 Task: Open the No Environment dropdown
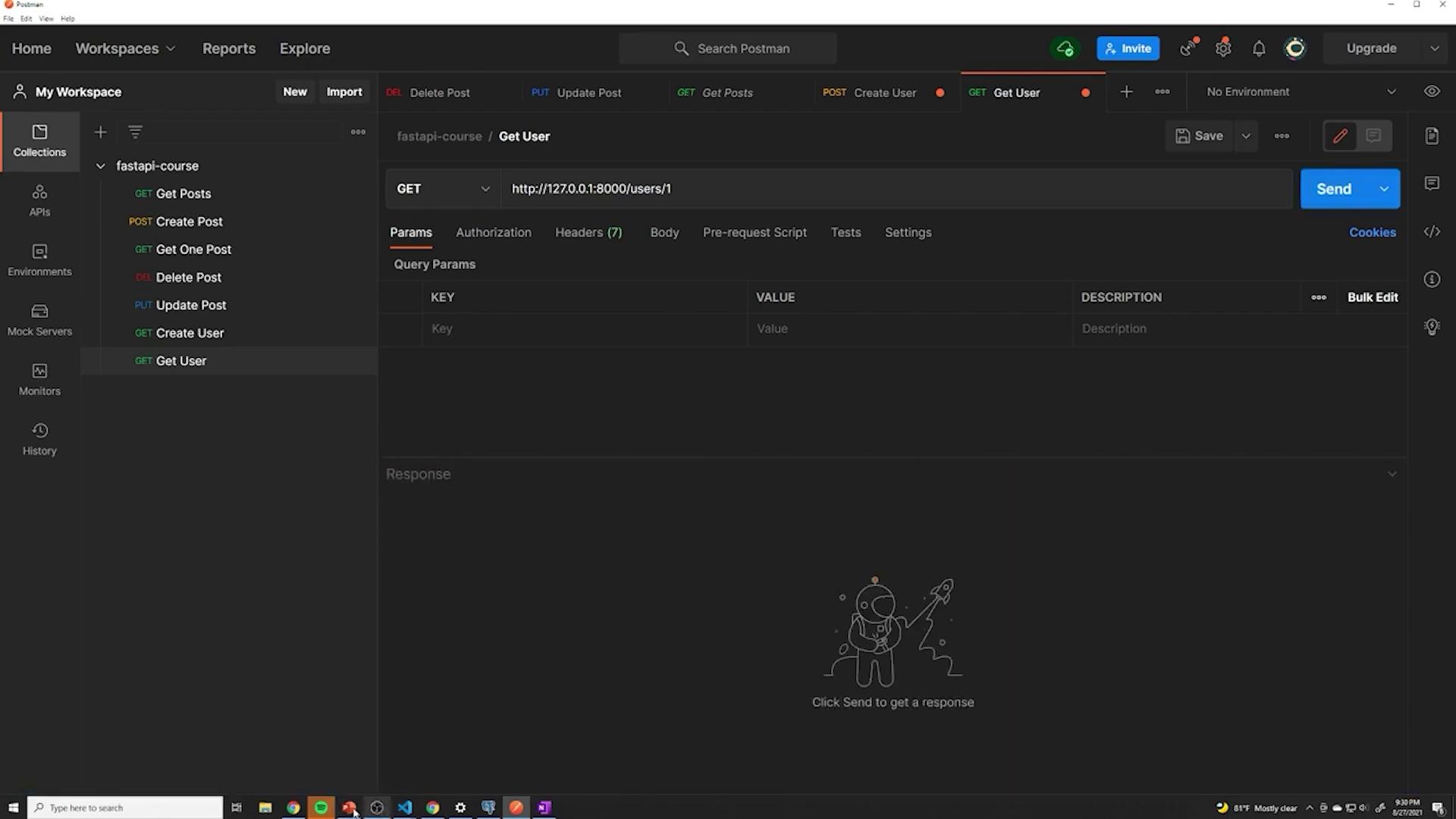tap(1301, 92)
